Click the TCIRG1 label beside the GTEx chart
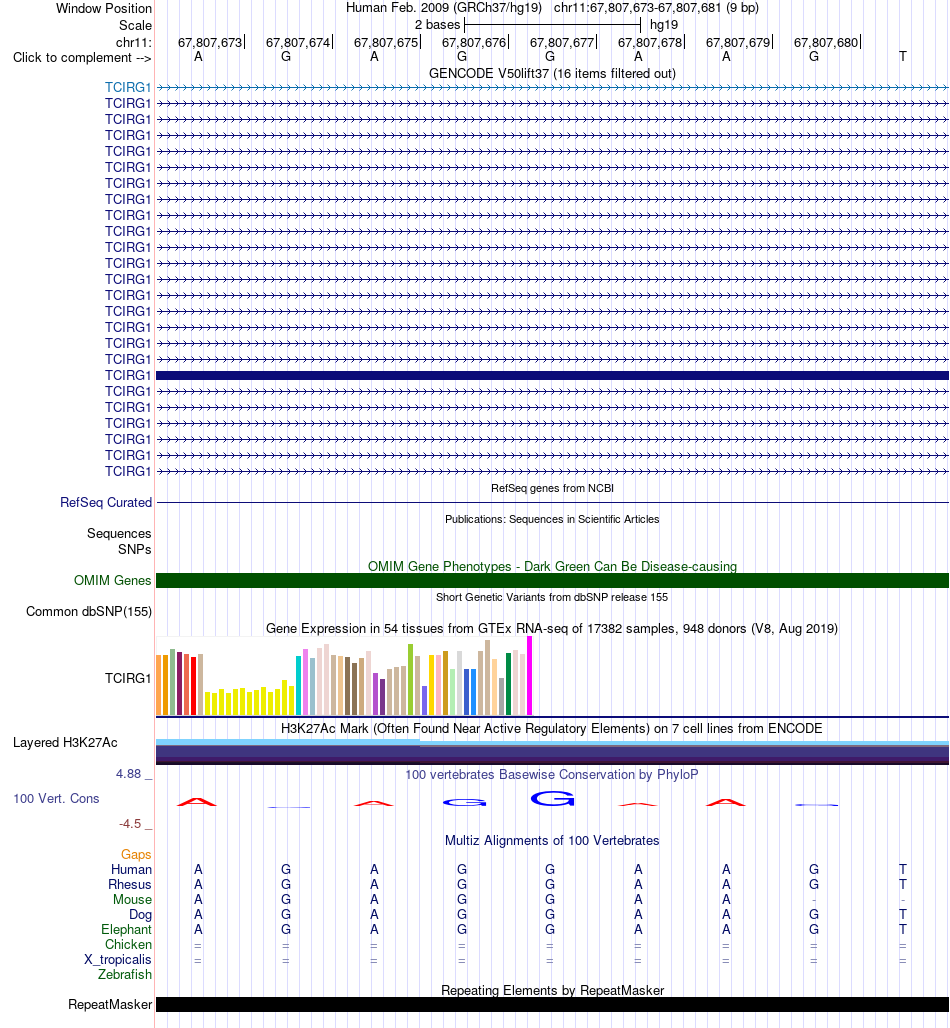The height and width of the screenshot is (1028, 950). point(128,679)
